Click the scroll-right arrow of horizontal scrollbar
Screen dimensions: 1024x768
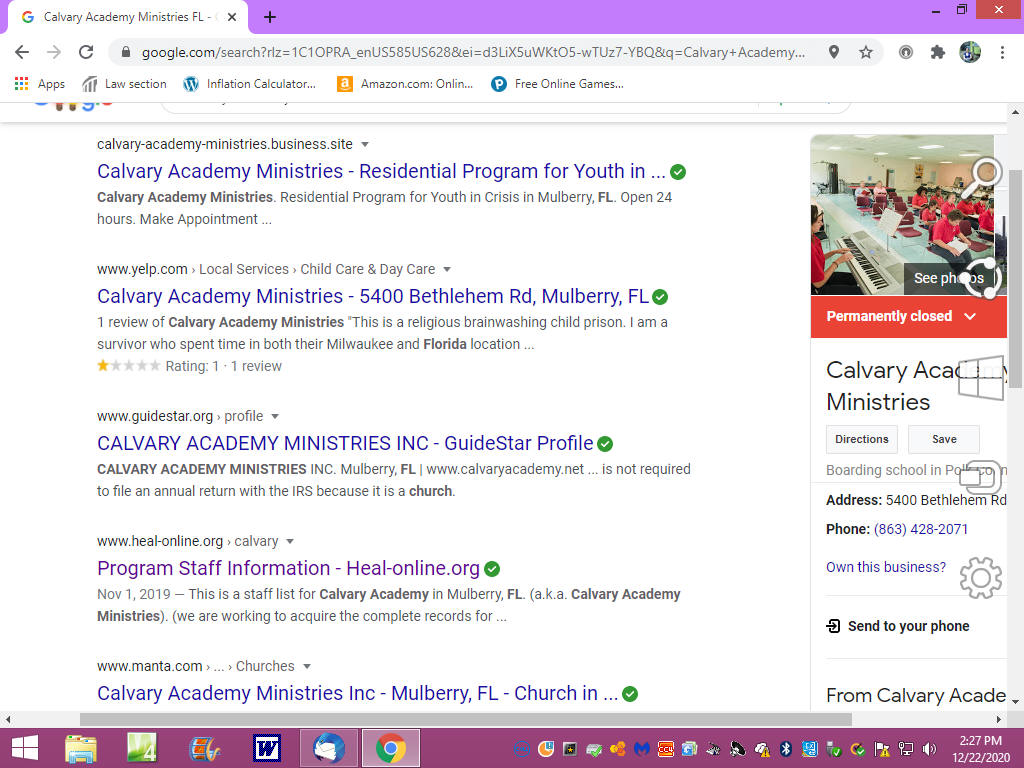tap(999, 719)
